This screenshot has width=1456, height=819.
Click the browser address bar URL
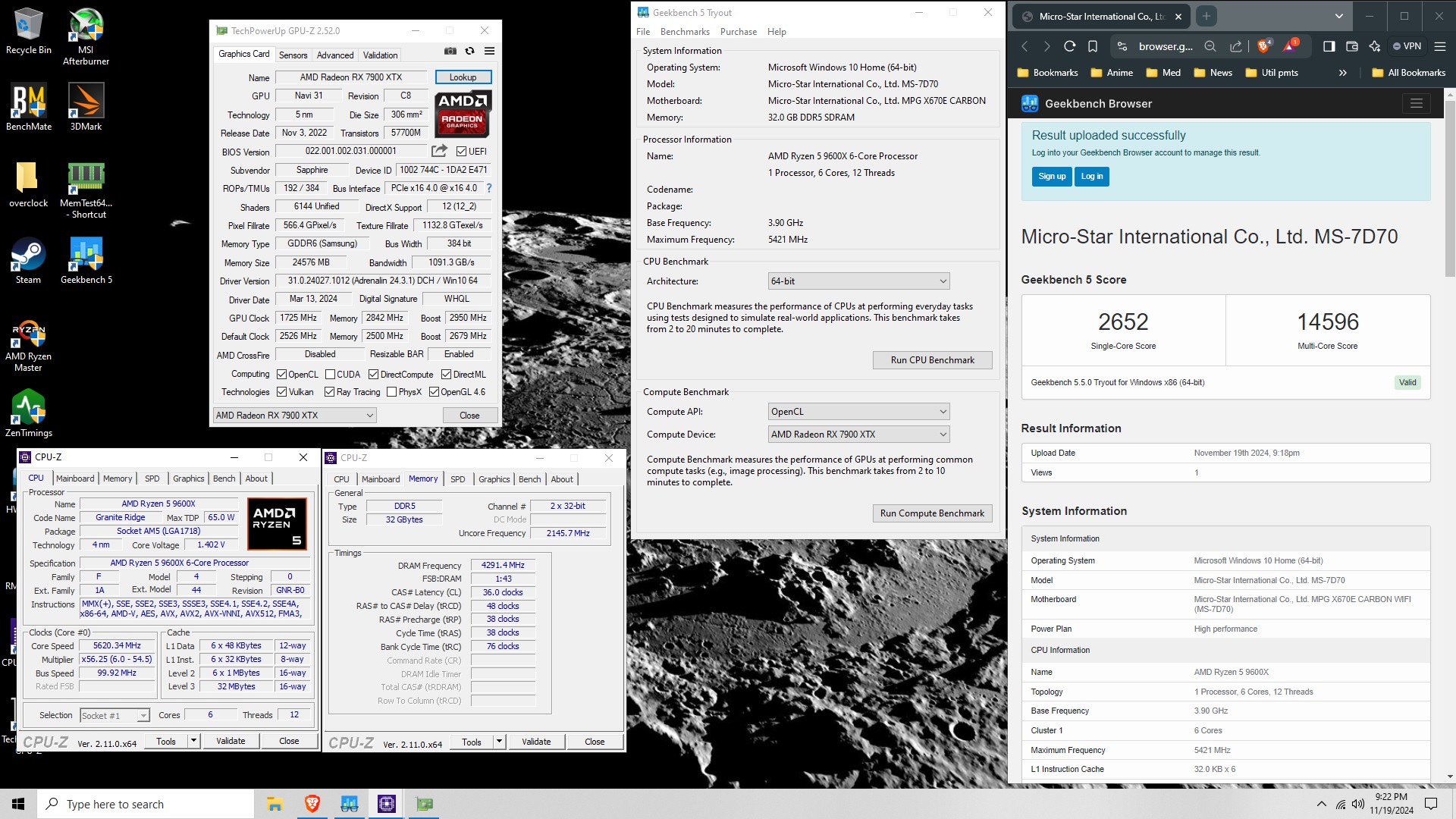1166,46
